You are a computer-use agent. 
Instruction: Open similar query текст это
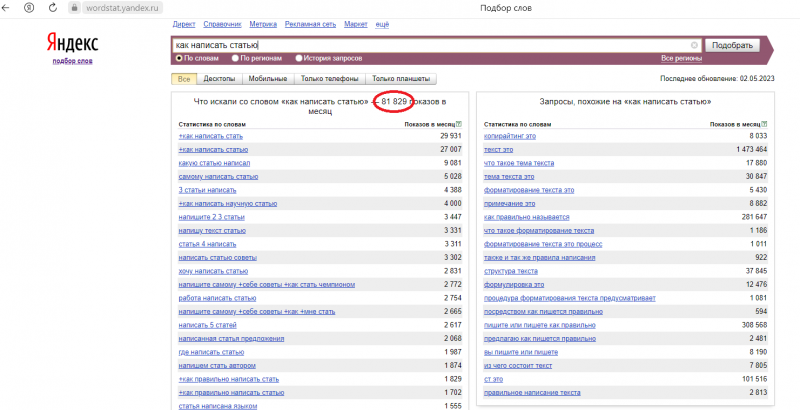(498, 150)
